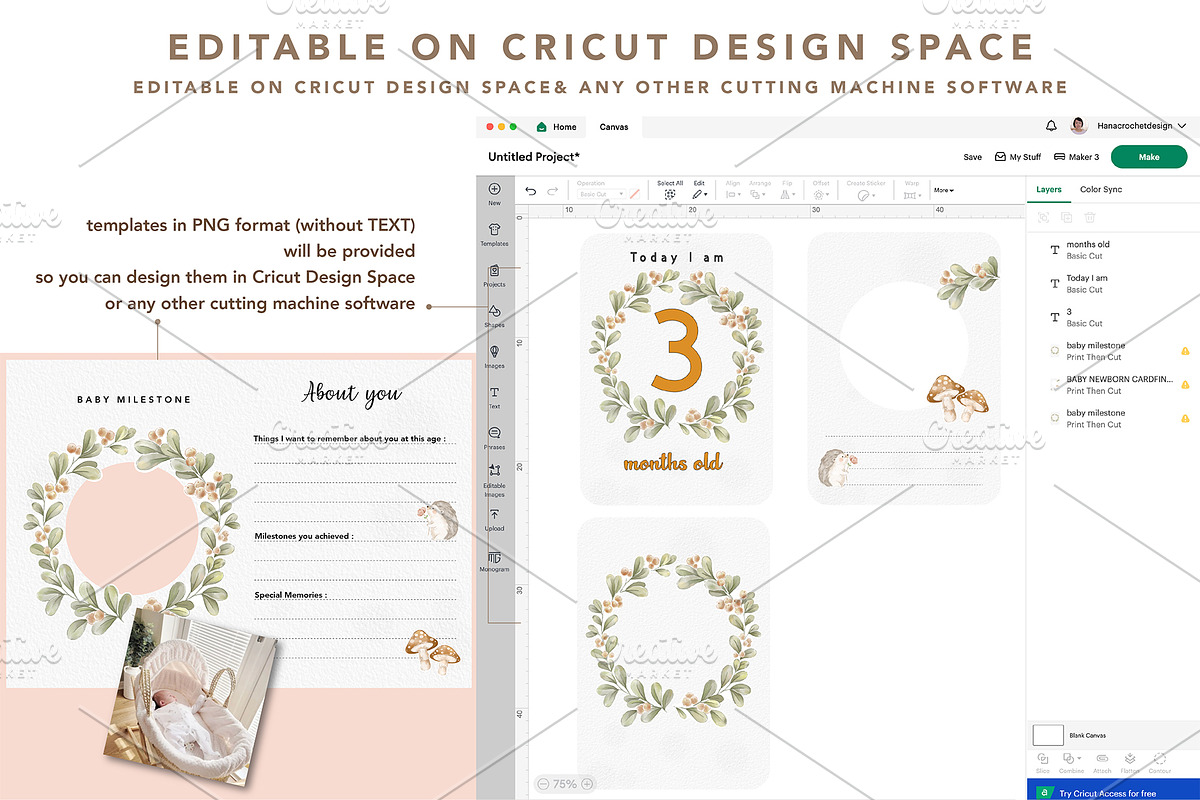
Task: Redo the last action
Action: 552,191
